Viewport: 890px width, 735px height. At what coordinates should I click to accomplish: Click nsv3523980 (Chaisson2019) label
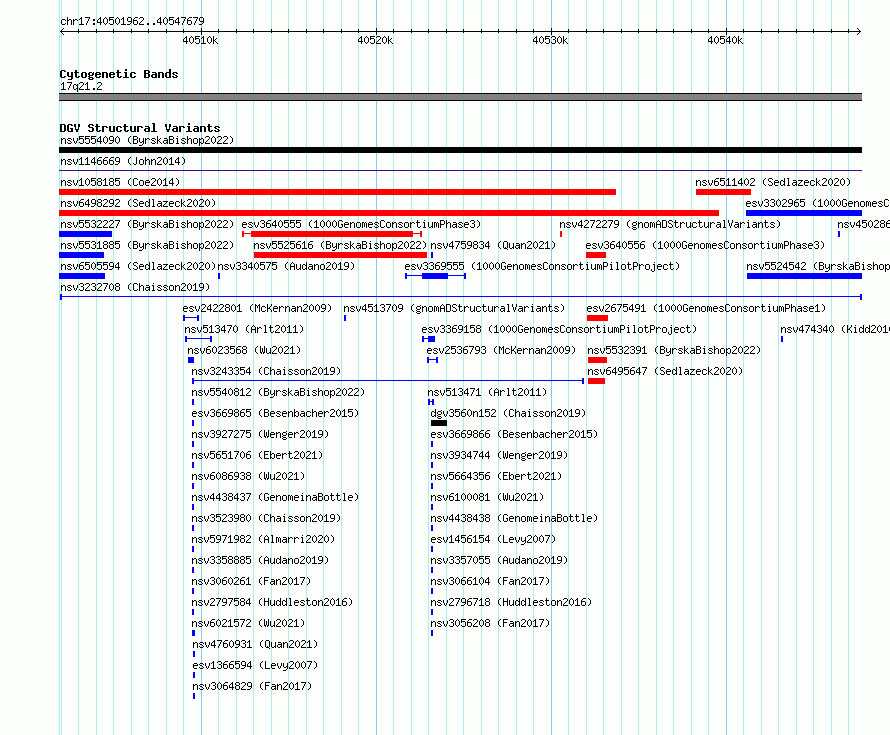(266, 518)
